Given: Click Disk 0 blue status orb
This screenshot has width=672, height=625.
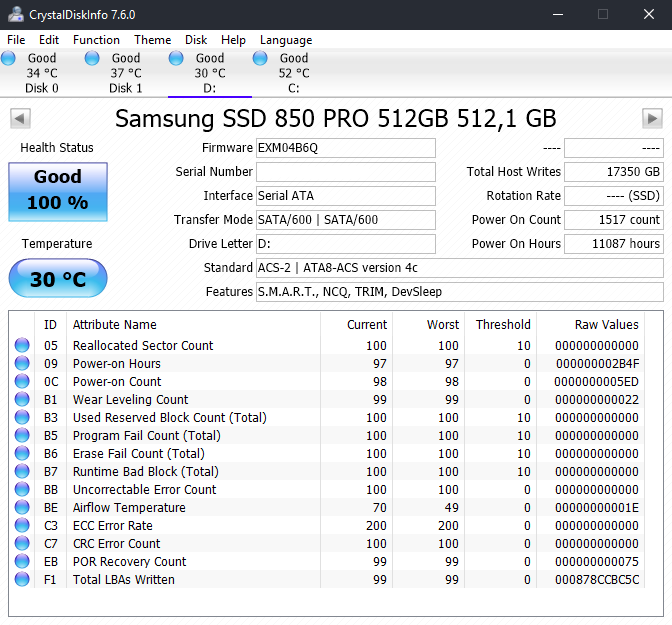Looking at the screenshot, I should [8, 58].
